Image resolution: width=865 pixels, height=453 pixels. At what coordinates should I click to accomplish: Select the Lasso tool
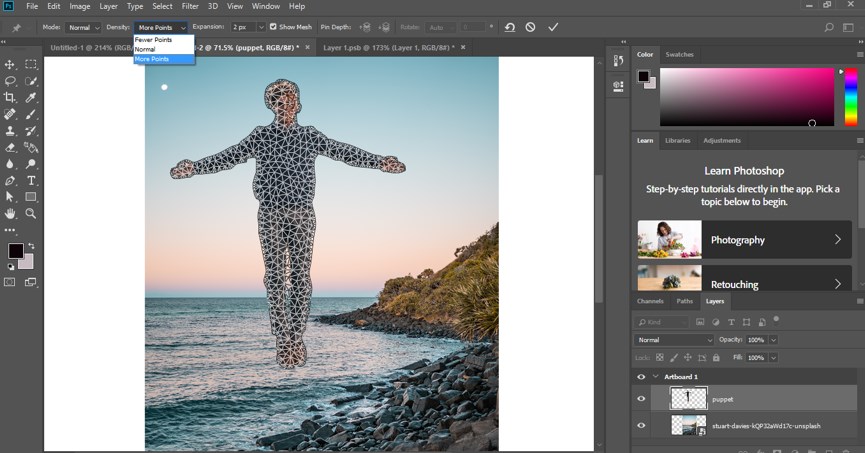click(10, 81)
